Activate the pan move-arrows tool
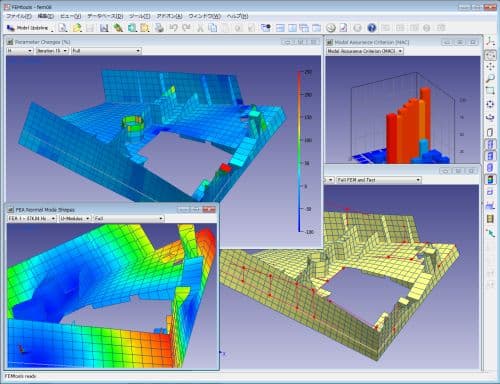 [x=490, y=67]
